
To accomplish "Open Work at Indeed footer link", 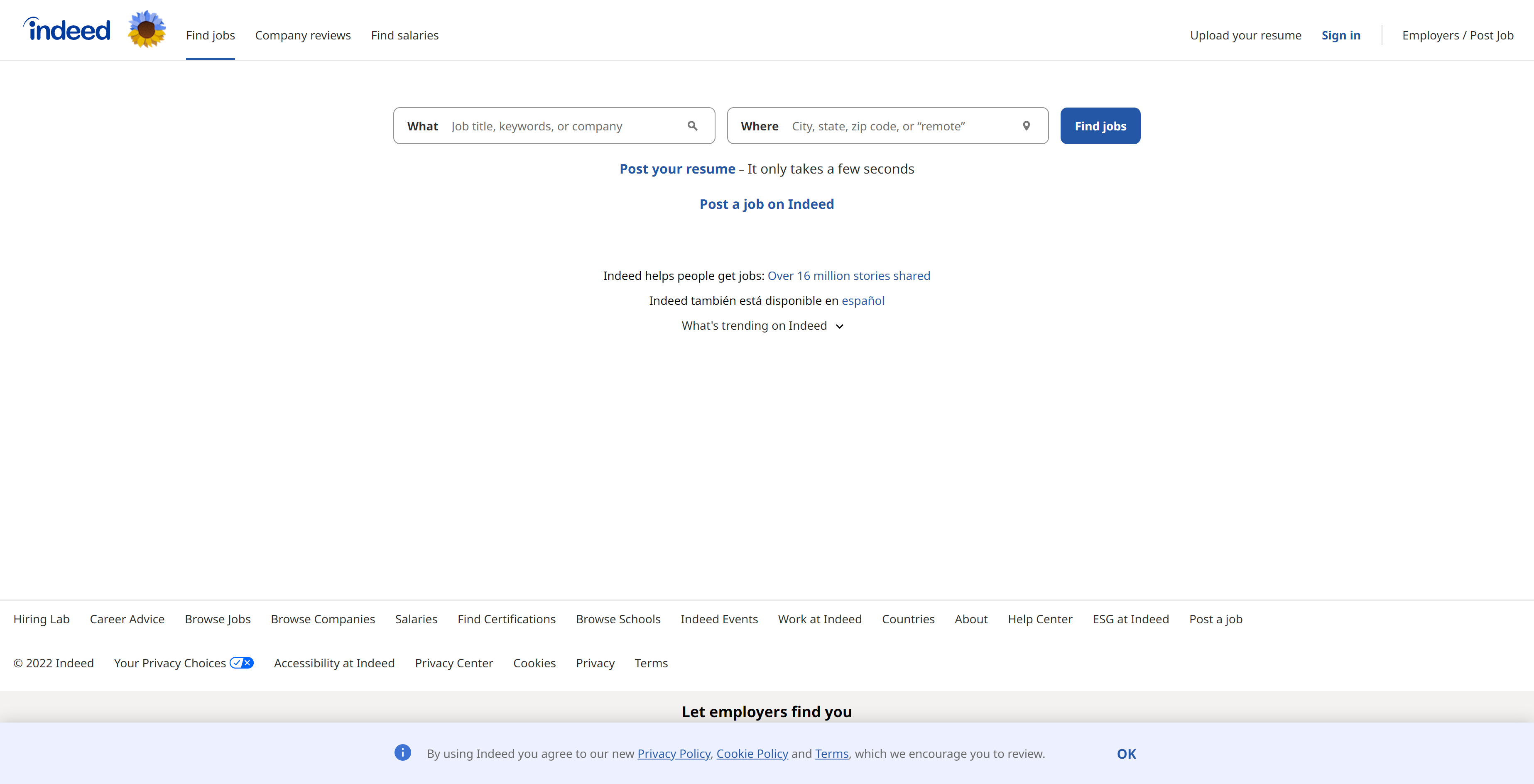I will point(819,619).
